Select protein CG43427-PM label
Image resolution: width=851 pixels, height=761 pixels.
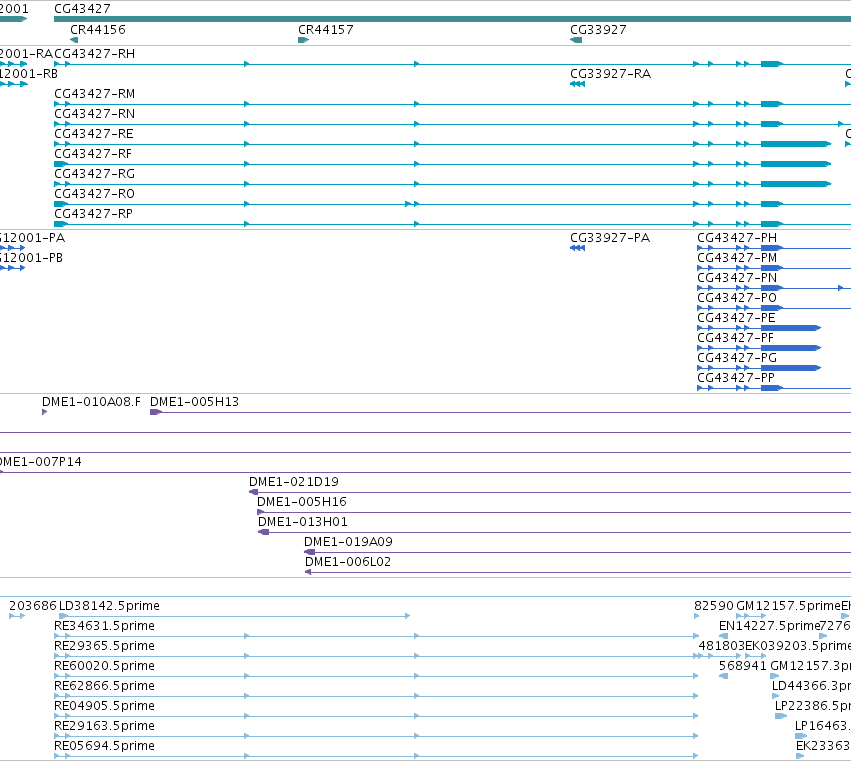pyautogui.click(x=737, y=258)
